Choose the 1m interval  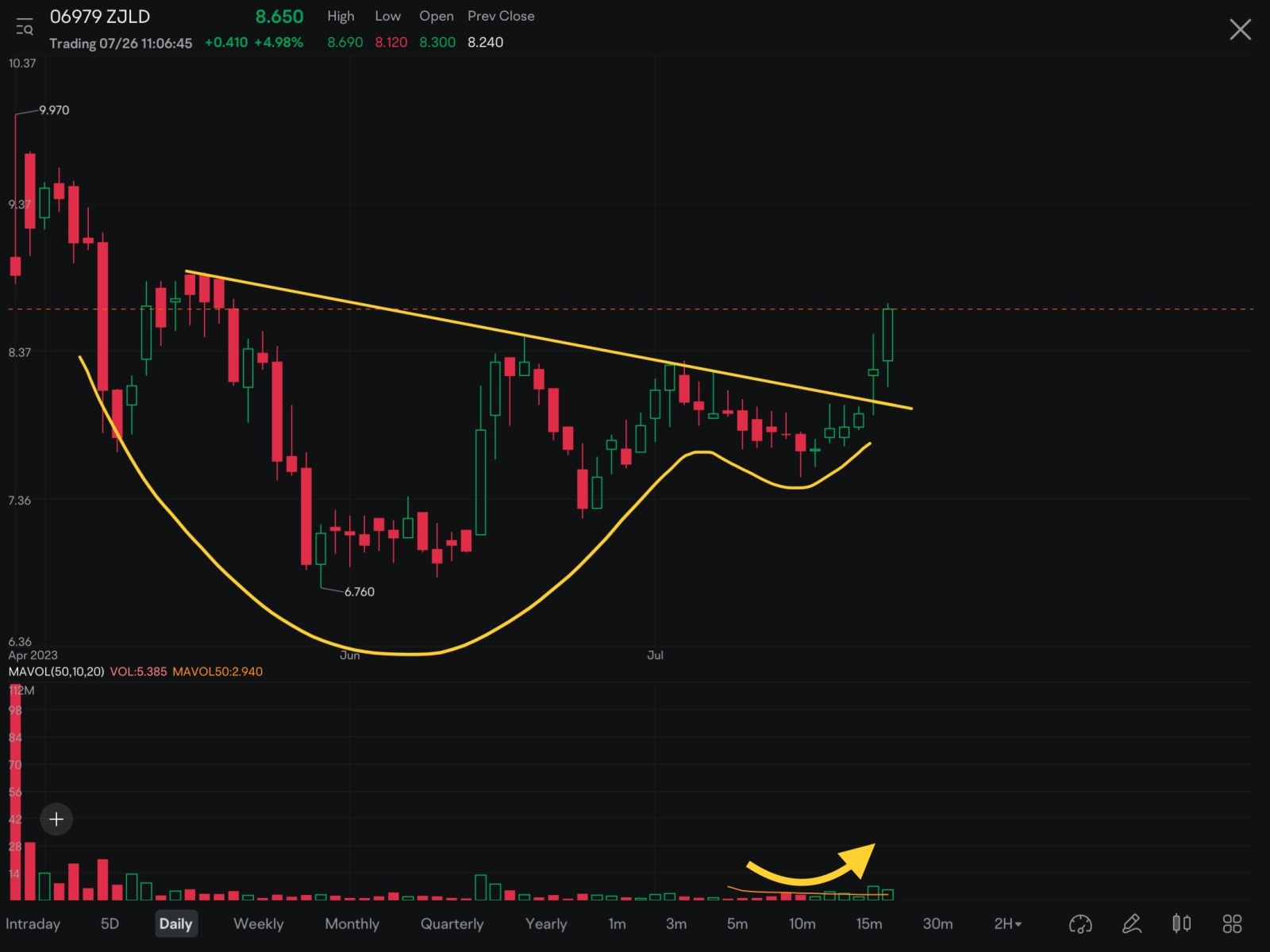[x=617, y=923]
